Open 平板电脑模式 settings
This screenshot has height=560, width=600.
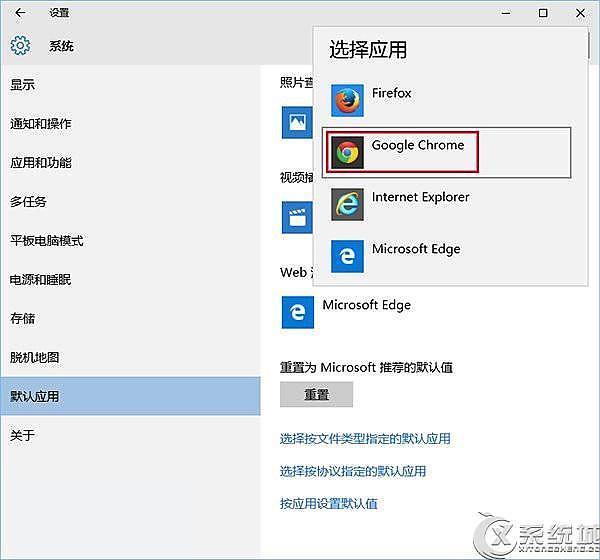tap(130, 241)
